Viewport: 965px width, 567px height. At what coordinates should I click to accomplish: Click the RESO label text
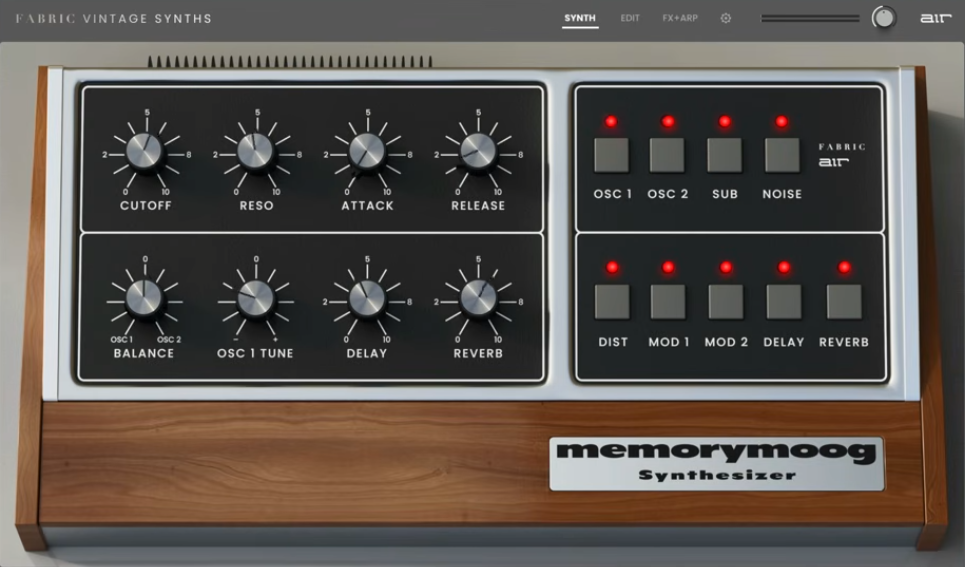257,206
